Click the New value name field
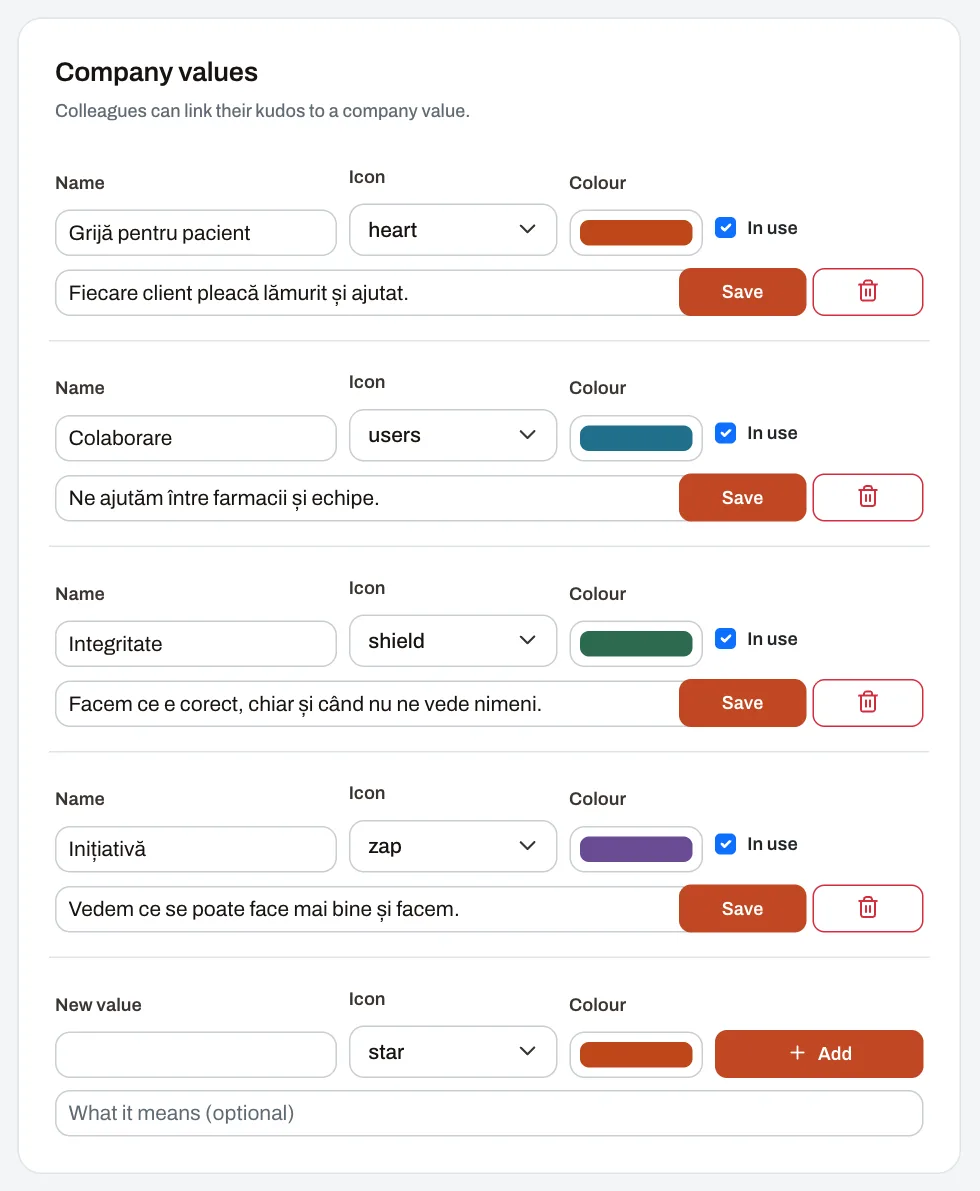The image size is (980, 1191). (x=196, y=1054)
